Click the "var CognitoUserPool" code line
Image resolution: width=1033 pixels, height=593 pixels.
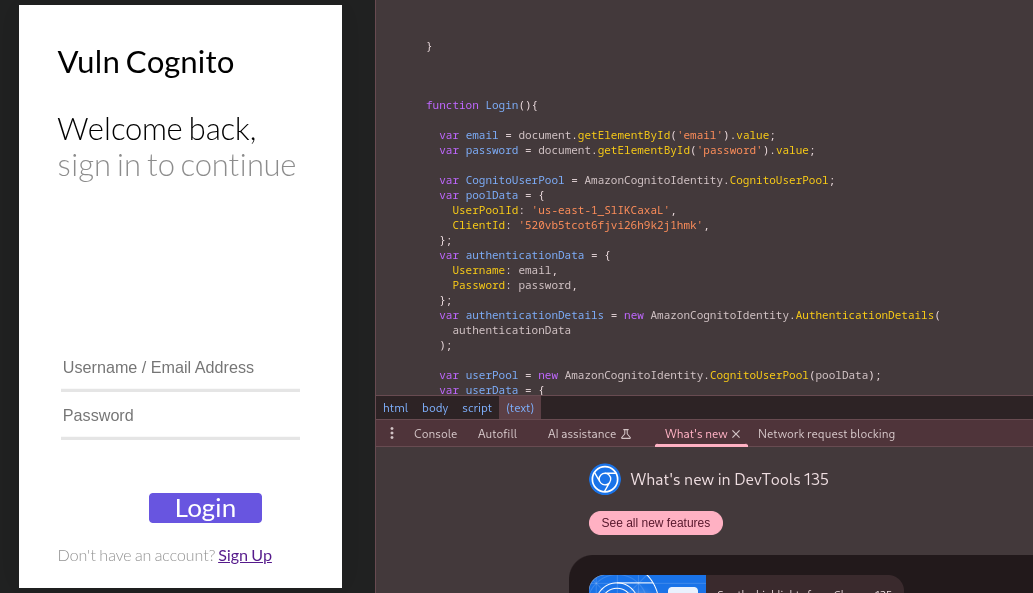coord(637,181)
